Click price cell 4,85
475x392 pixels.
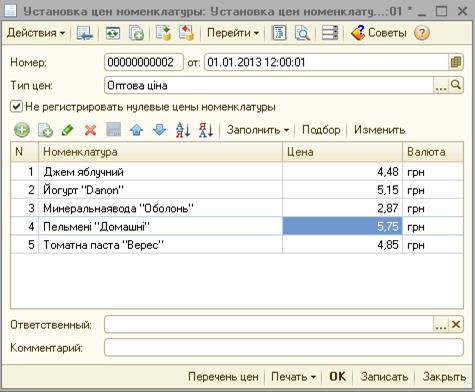pyautogui.click(x=342, y=245)
